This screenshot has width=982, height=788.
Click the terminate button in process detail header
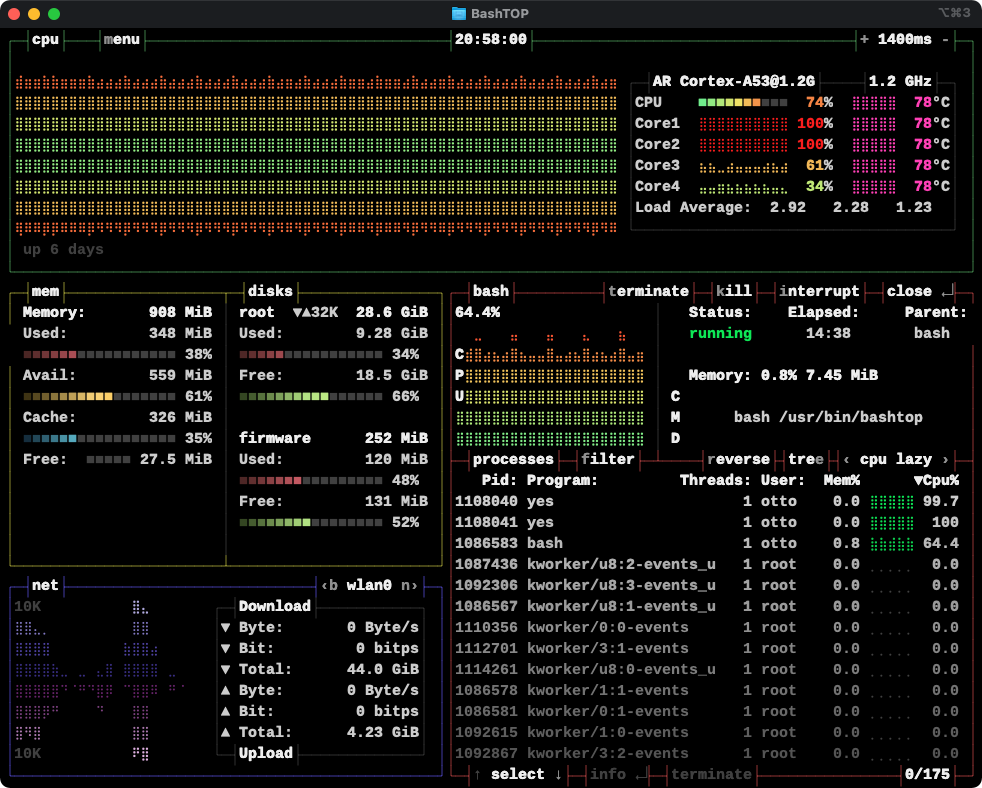coord(648,291)
